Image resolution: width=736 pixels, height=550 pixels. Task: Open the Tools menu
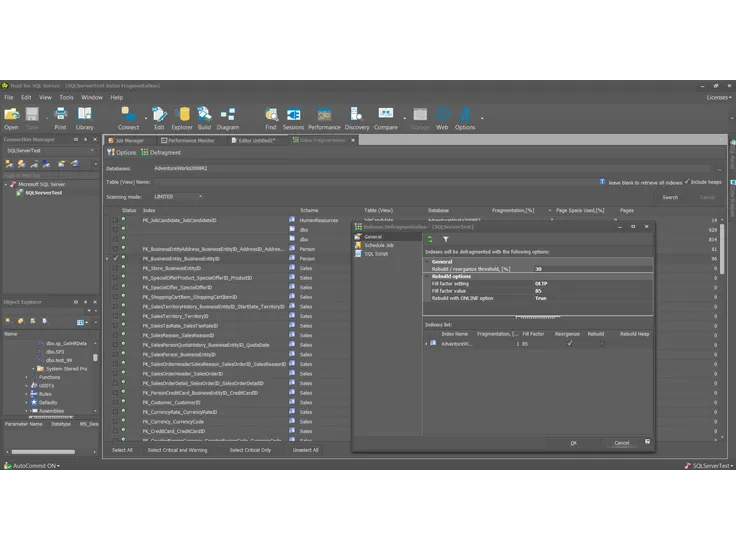(66, 98)
